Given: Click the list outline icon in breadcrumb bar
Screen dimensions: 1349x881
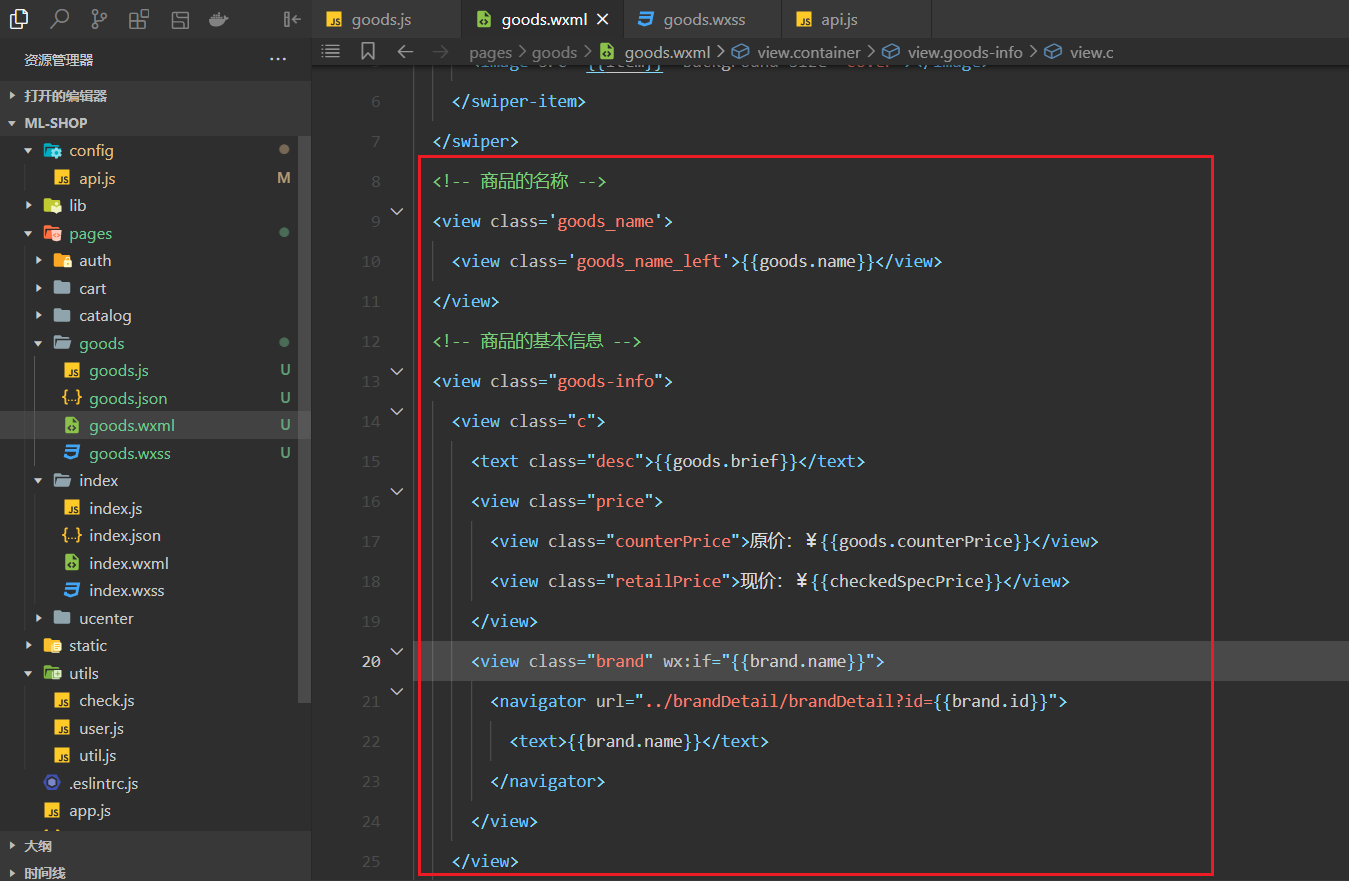Looking at the screenshot, I should click(x=331, y=51).
